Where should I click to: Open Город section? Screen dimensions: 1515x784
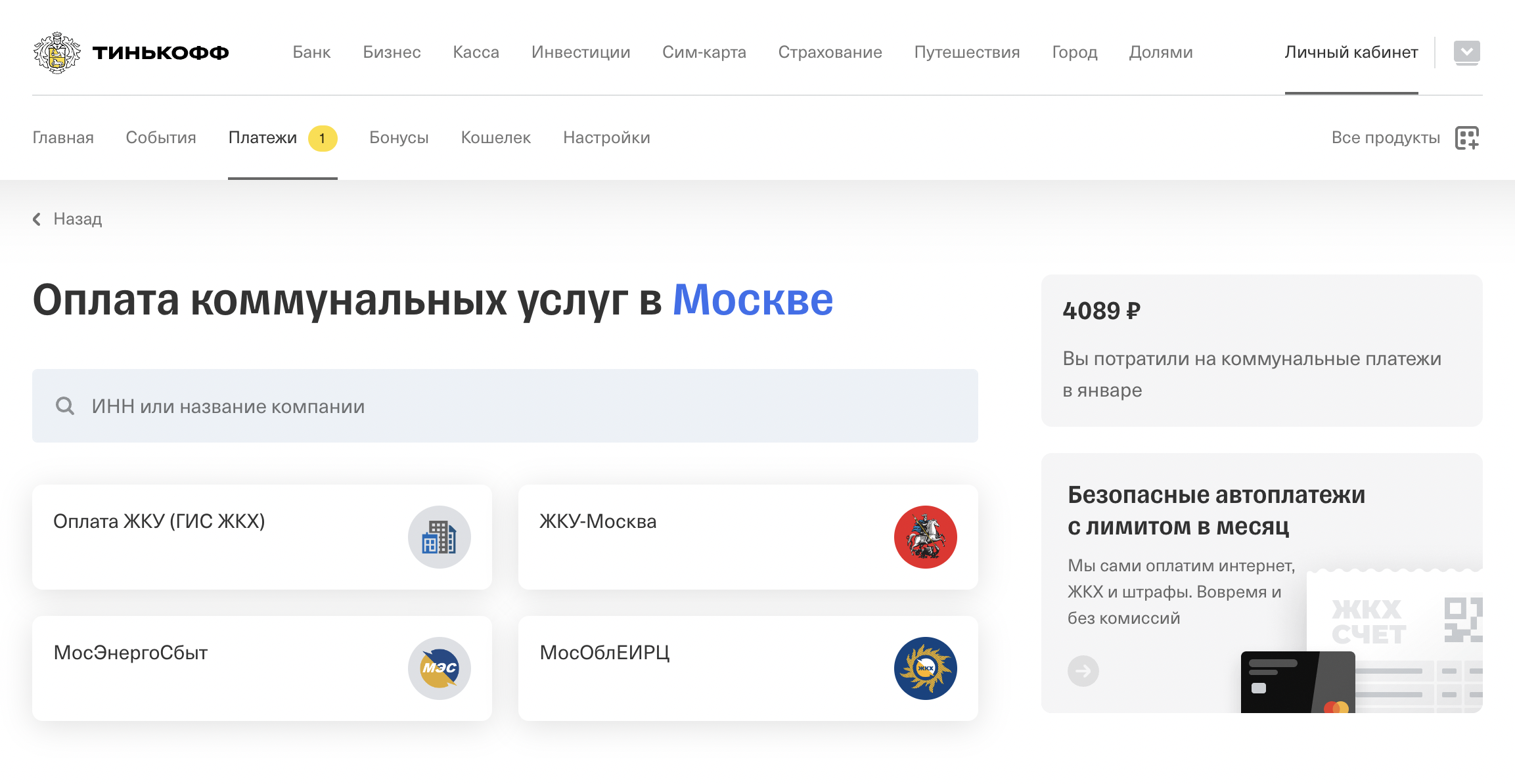pyautogui.click(x=1075, y=53)
